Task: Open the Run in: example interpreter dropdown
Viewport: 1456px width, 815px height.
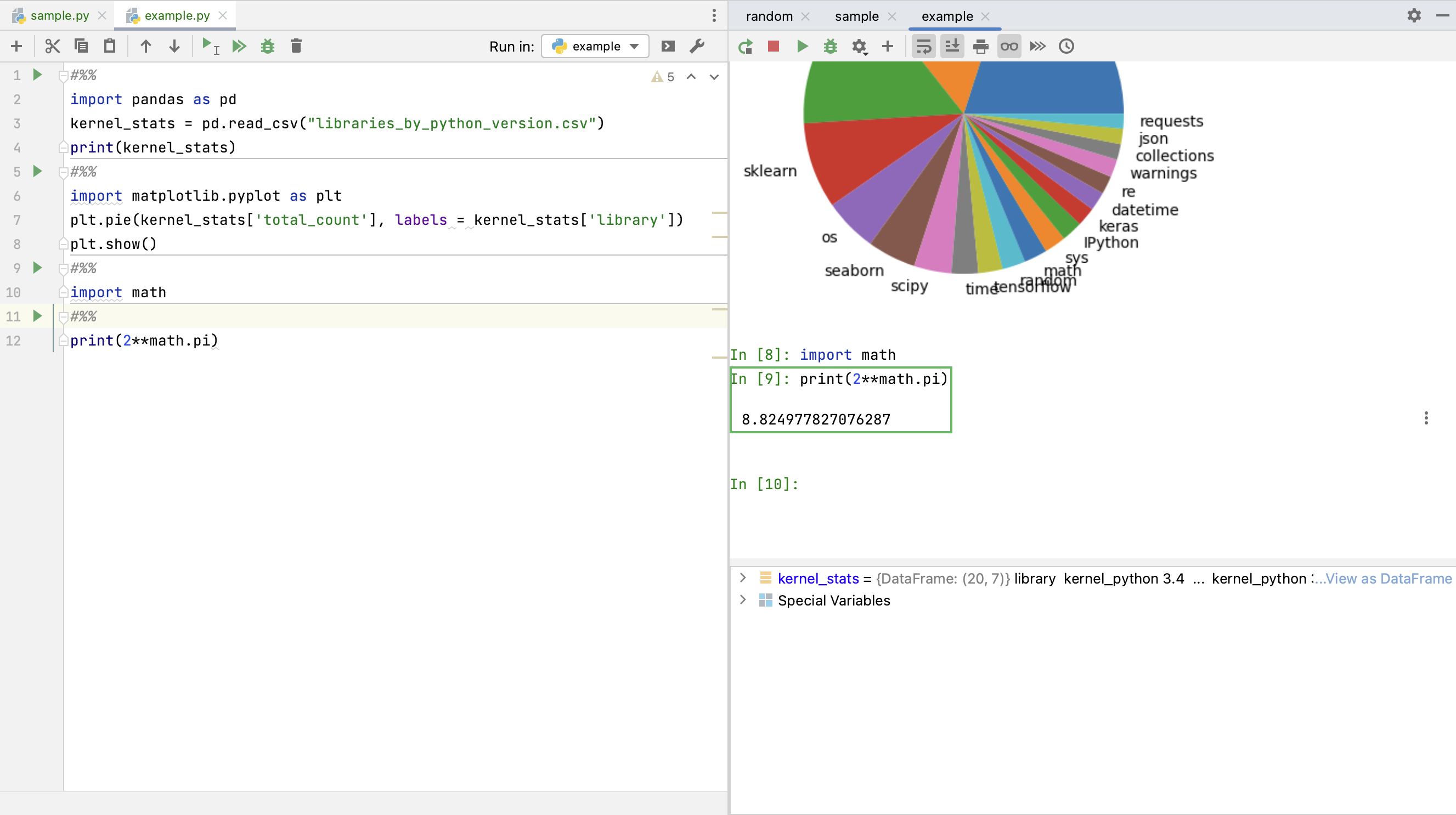Action: 595,46
